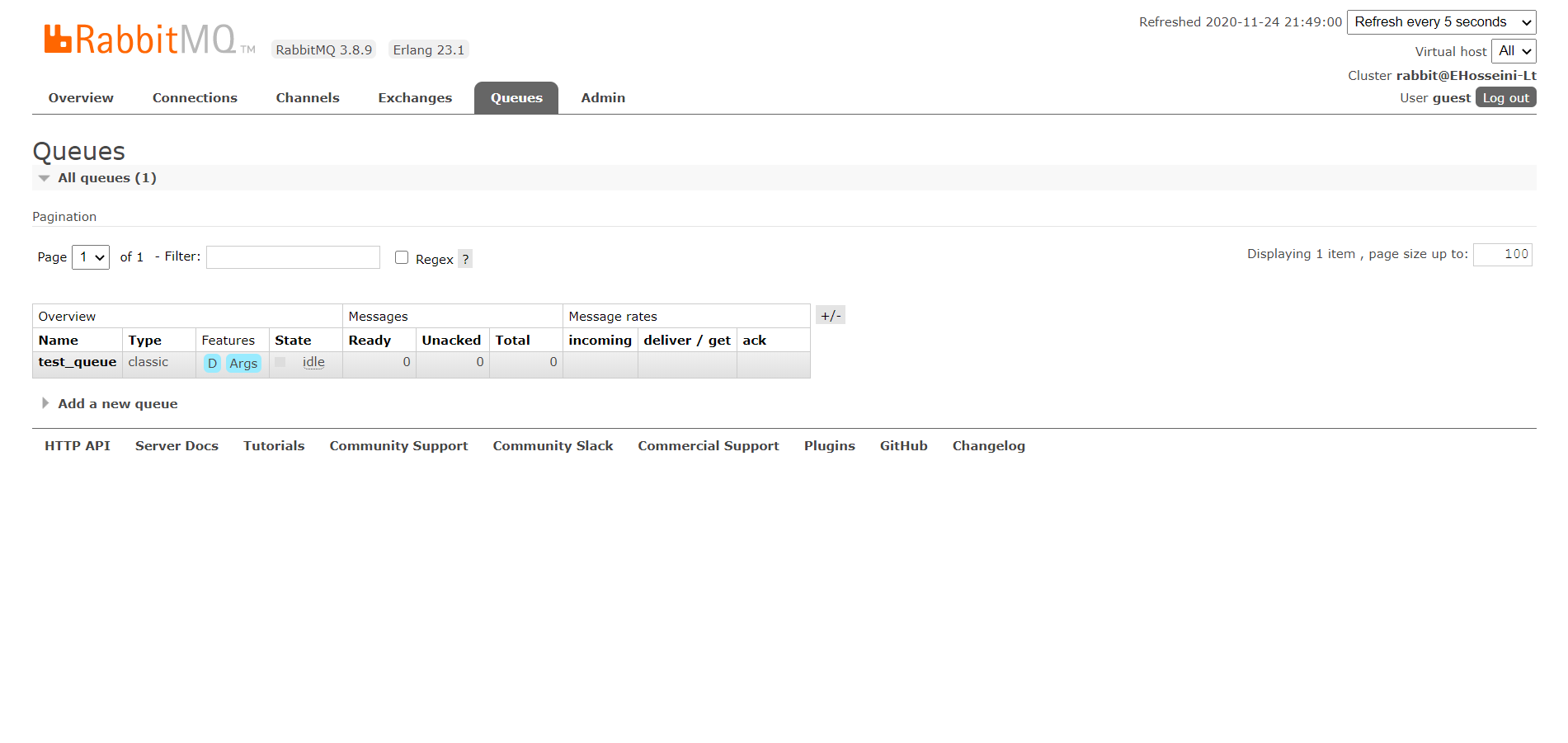Sort by deliver / get column header

[687, 341]
